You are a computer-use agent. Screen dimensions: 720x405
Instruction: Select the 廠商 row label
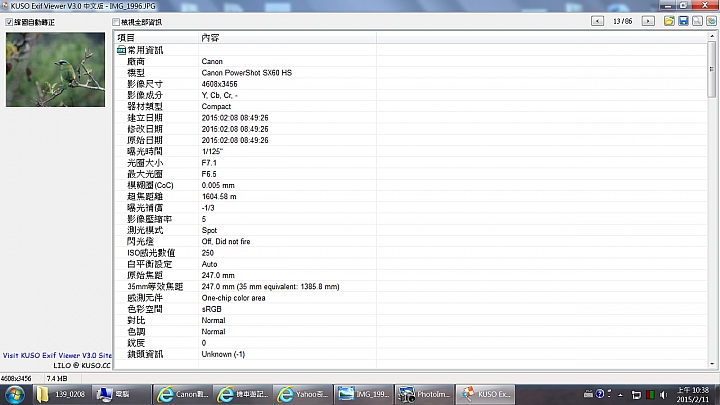136,62
